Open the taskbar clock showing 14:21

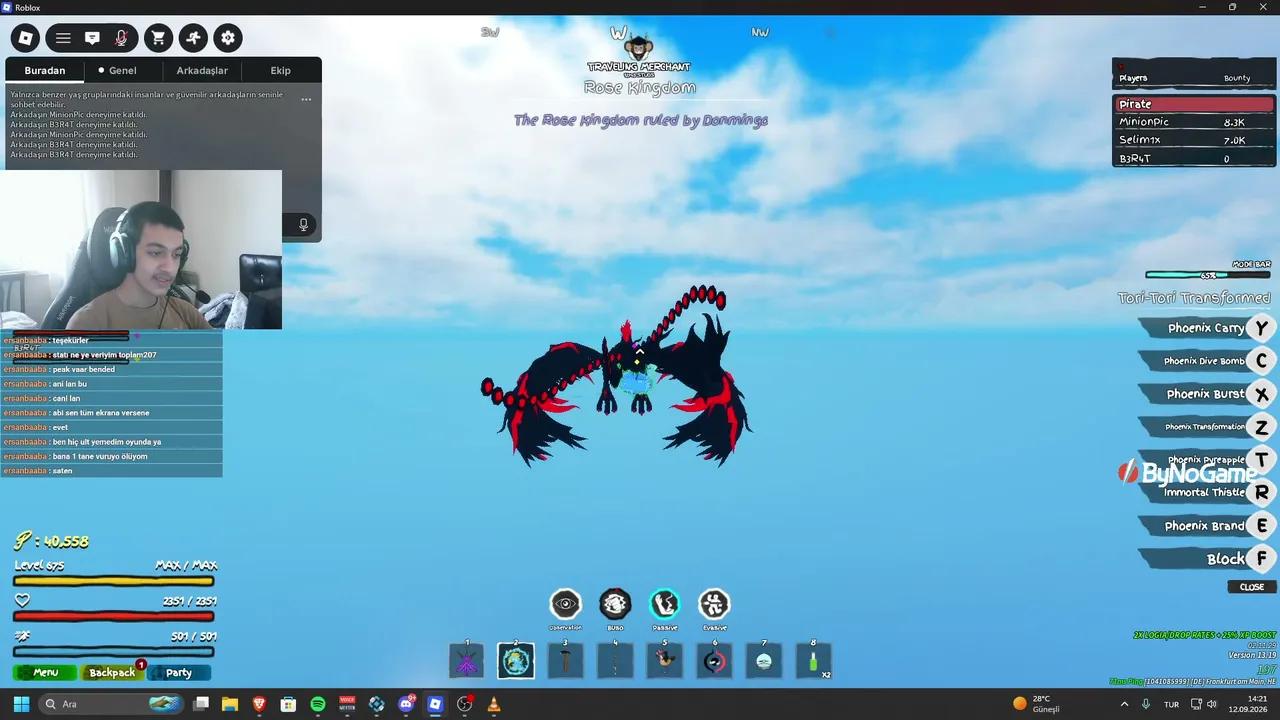1248,704
